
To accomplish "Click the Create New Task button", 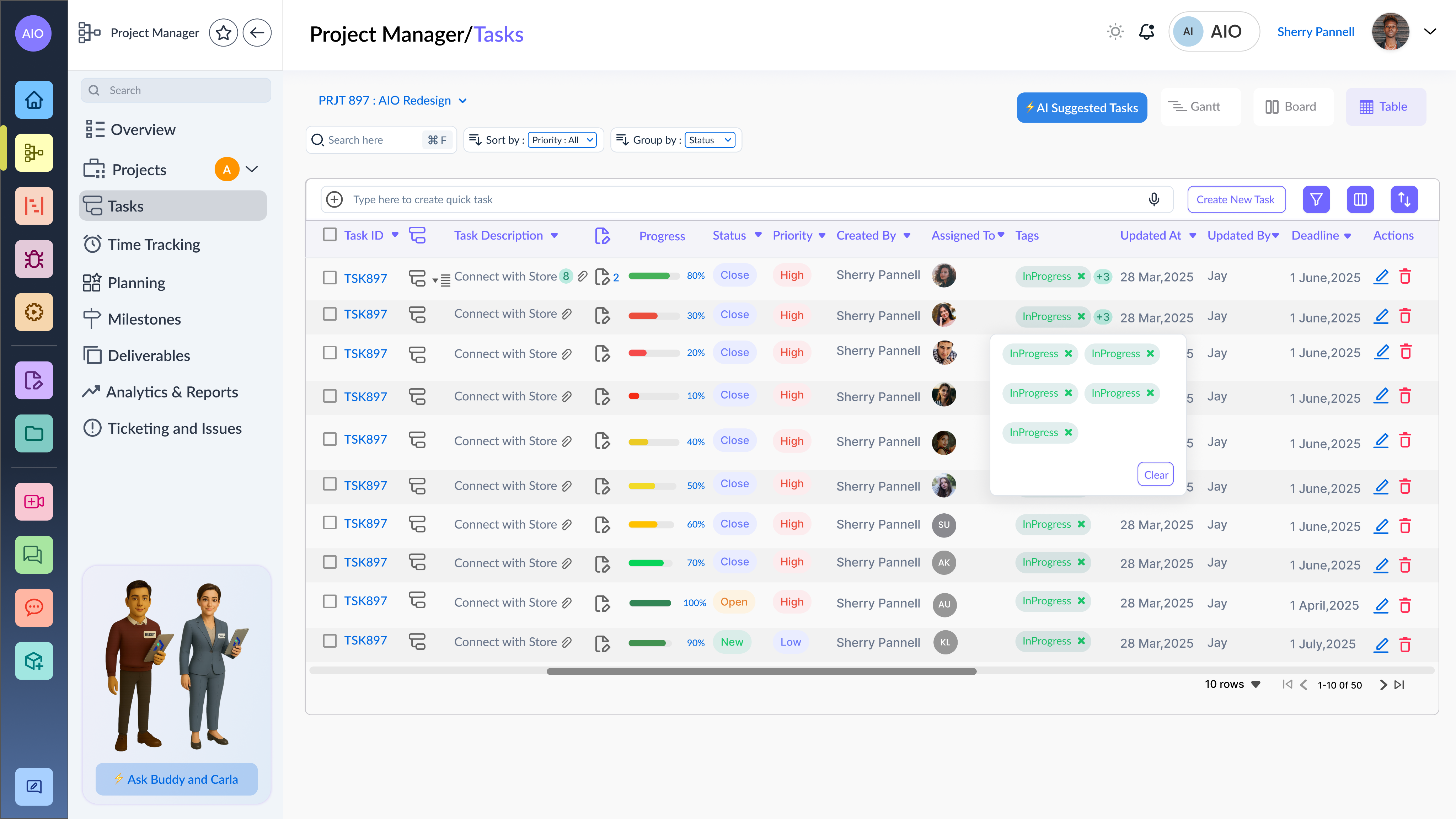I will click(1236, 199).
